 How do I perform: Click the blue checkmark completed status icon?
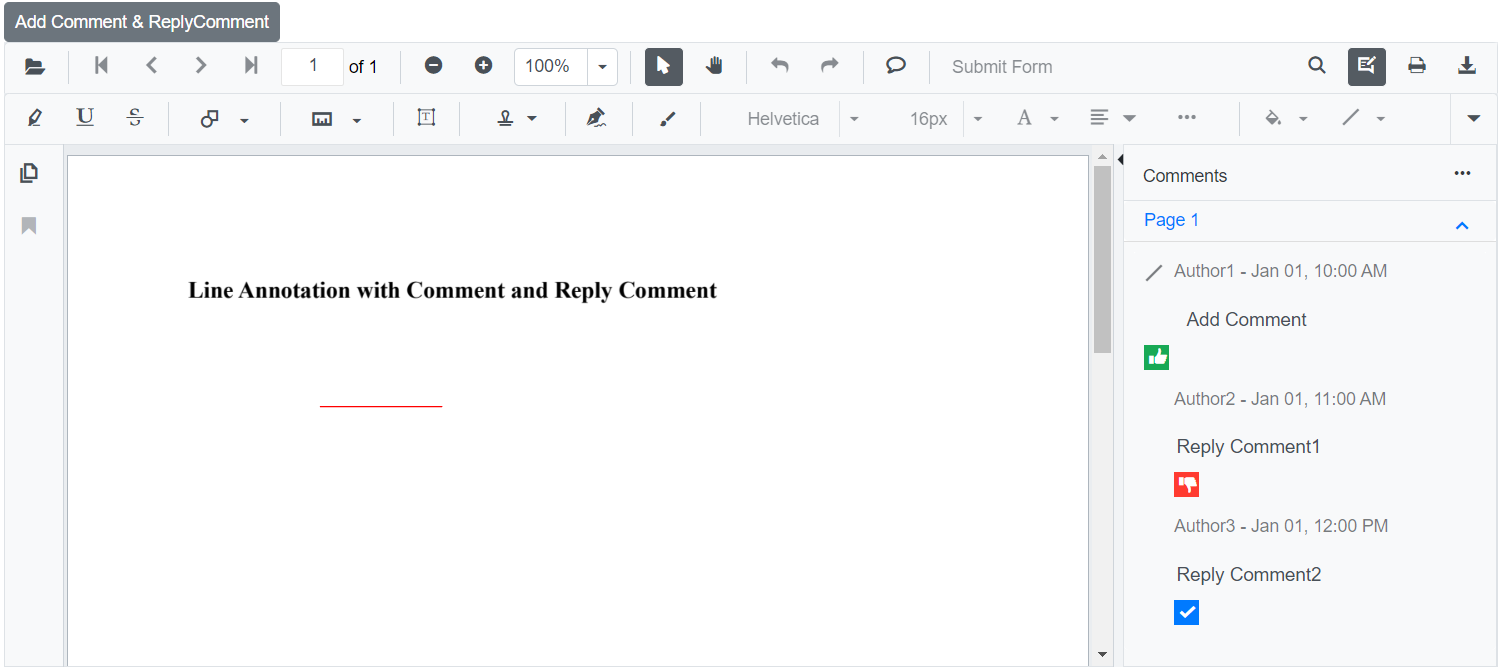point(1186,612)
